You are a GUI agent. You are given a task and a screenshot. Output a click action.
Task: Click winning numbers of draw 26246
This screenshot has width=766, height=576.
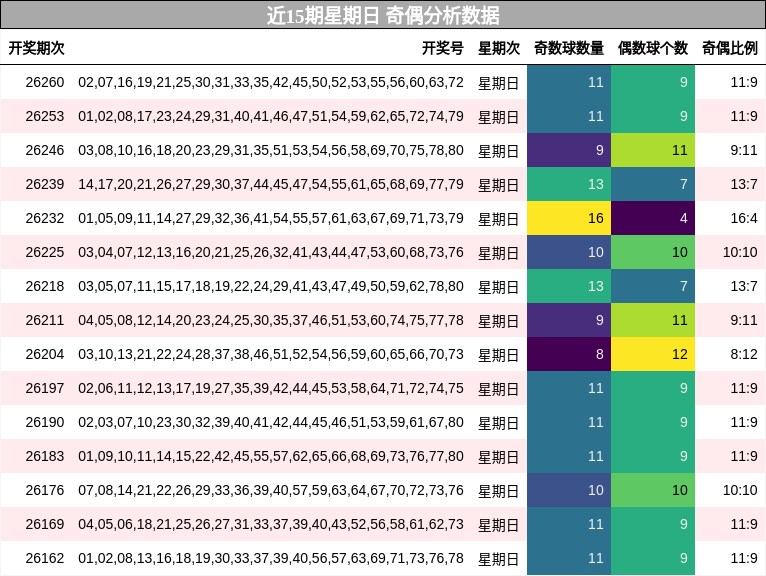click(271, 150)
